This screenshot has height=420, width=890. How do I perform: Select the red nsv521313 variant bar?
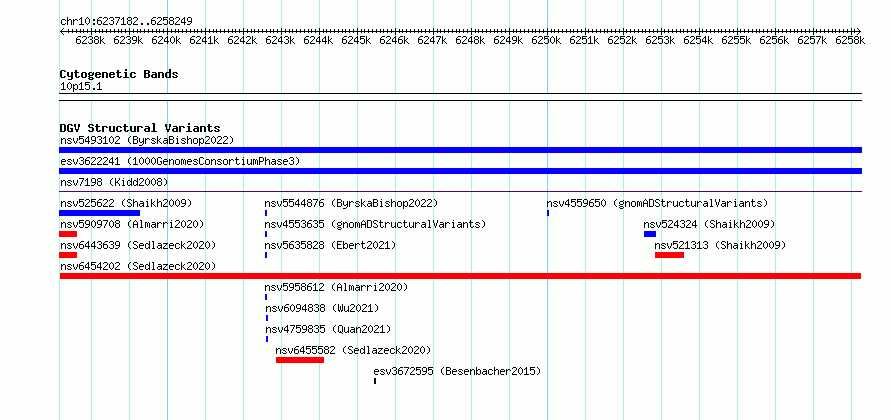click(x=669, y=255)
